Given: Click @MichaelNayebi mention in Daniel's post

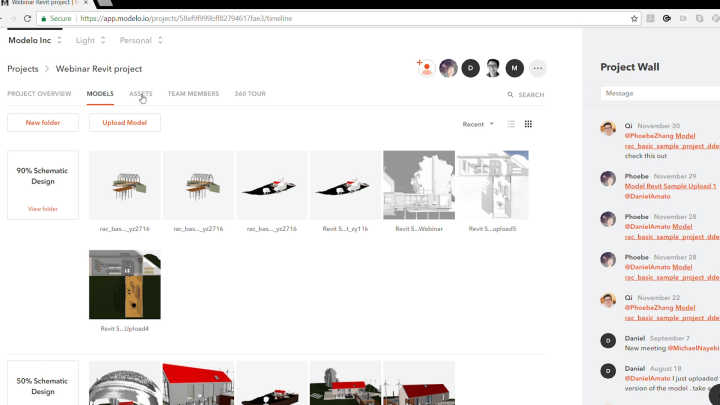Looking at the screenshot, I should 693,348.
